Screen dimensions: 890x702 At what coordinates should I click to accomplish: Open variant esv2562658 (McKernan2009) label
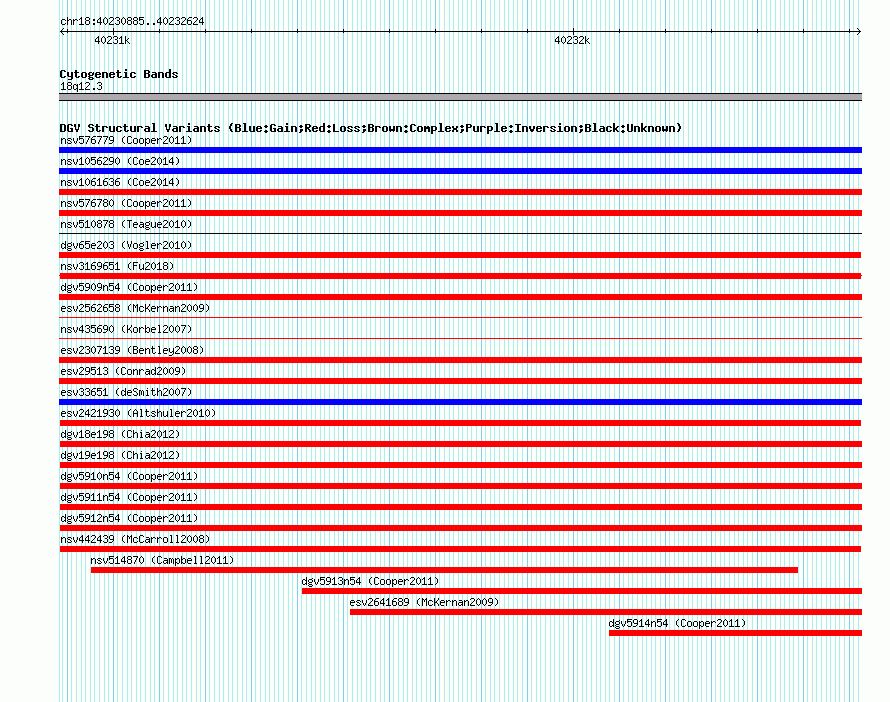point(135,308)
